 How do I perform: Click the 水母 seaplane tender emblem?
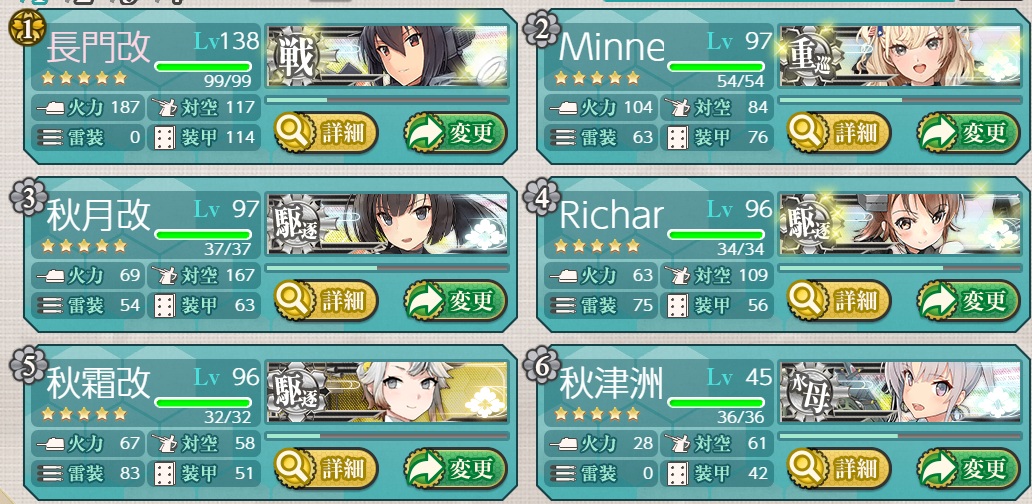[x=807, y=392]
